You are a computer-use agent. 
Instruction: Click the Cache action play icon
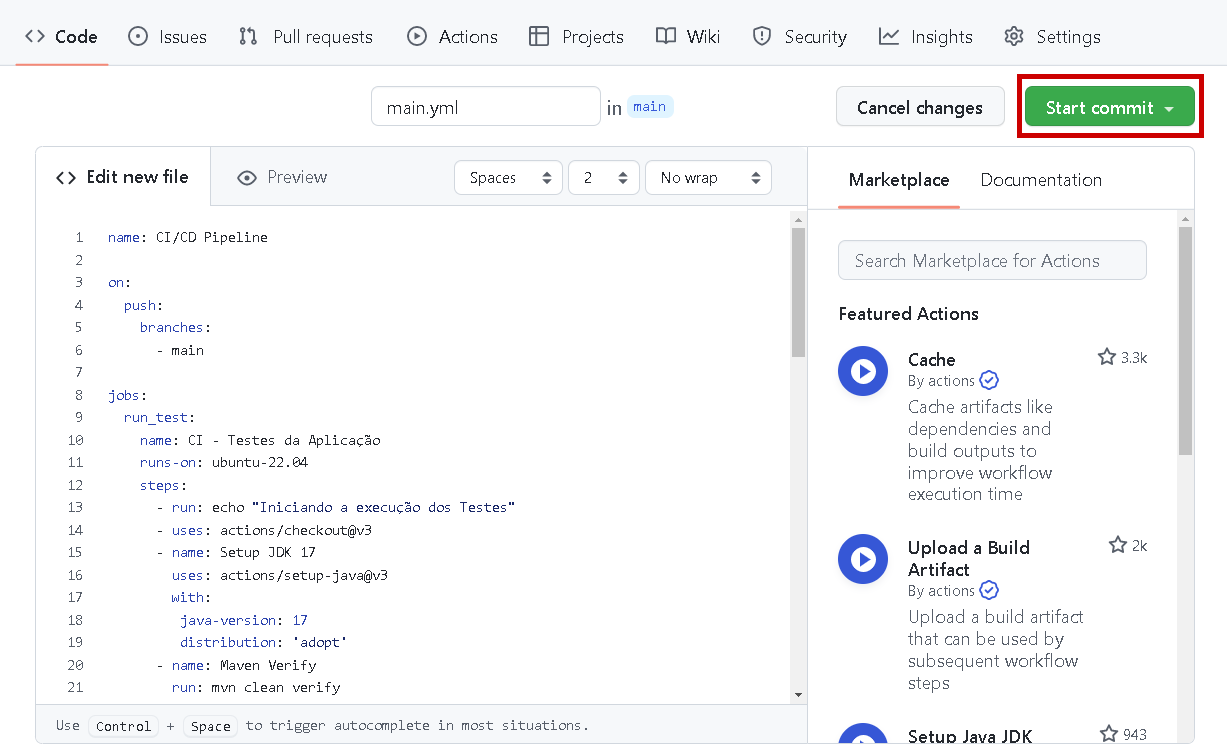pos(863,371)
